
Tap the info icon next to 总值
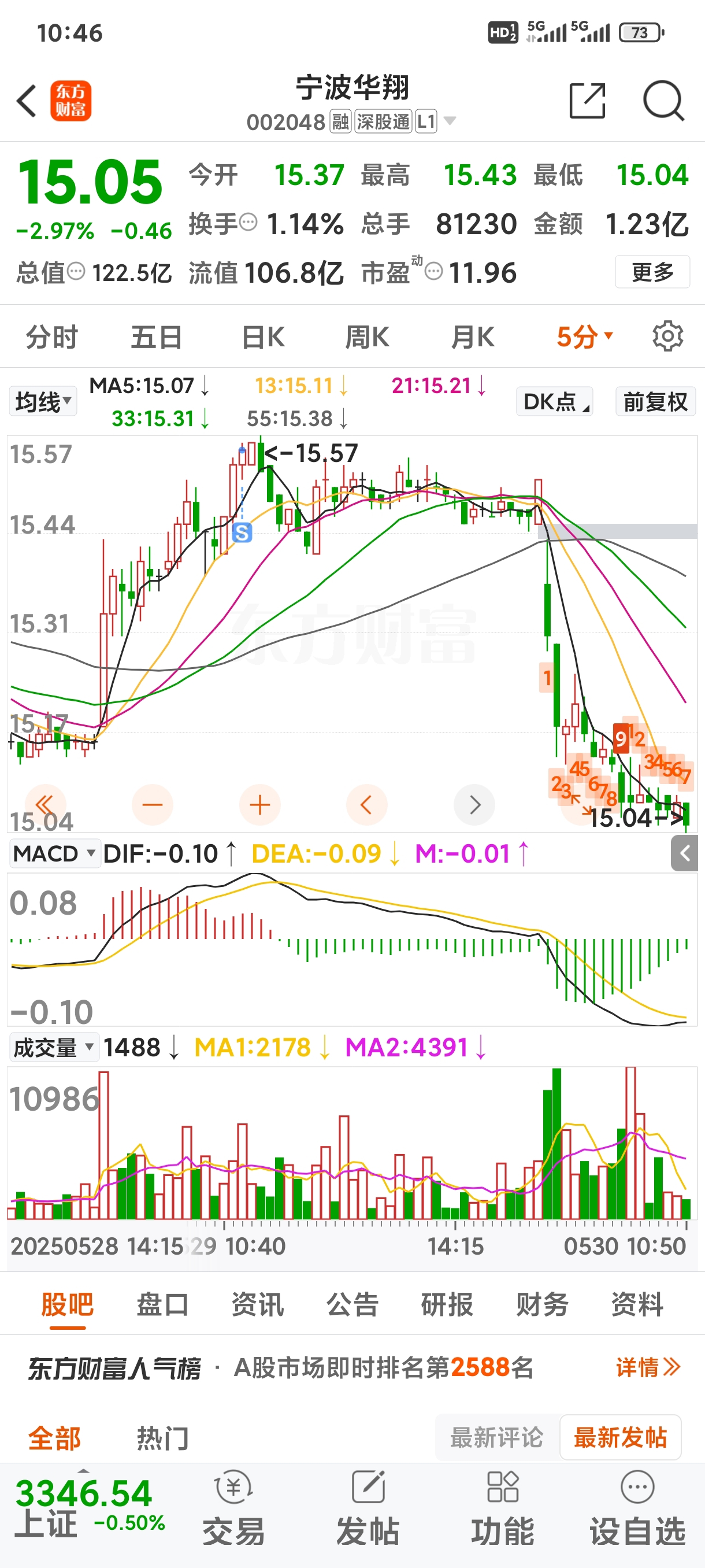76,271
